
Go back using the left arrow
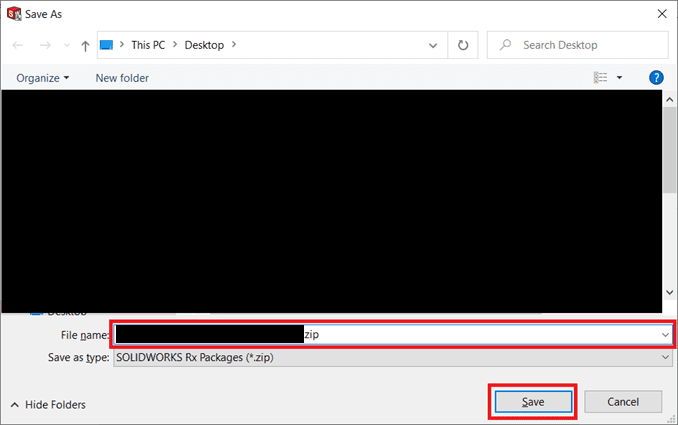(x=18, y=45)
